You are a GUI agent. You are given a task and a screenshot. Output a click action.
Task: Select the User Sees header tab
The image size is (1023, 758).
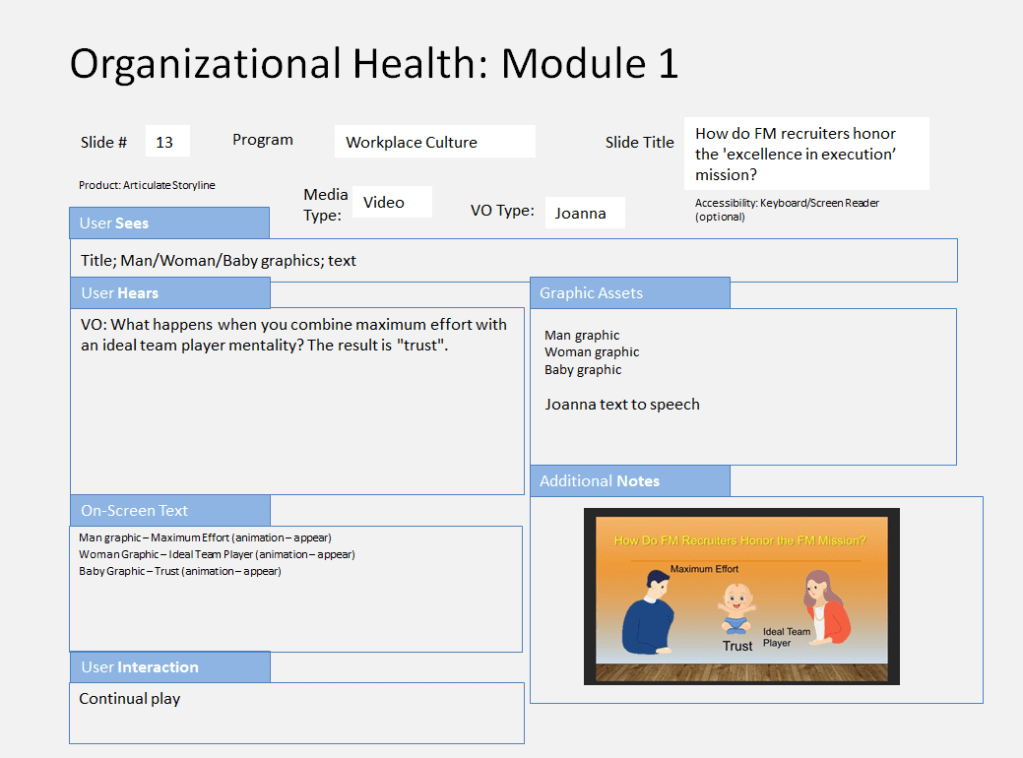[169, 223]
